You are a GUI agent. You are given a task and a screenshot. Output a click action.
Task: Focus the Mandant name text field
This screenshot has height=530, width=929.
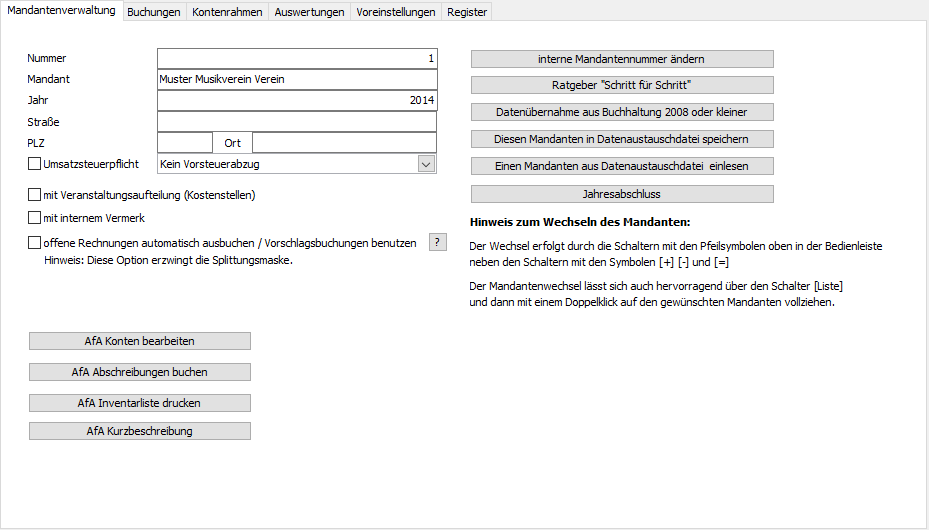pyautogui.click(x=297, y=79)
